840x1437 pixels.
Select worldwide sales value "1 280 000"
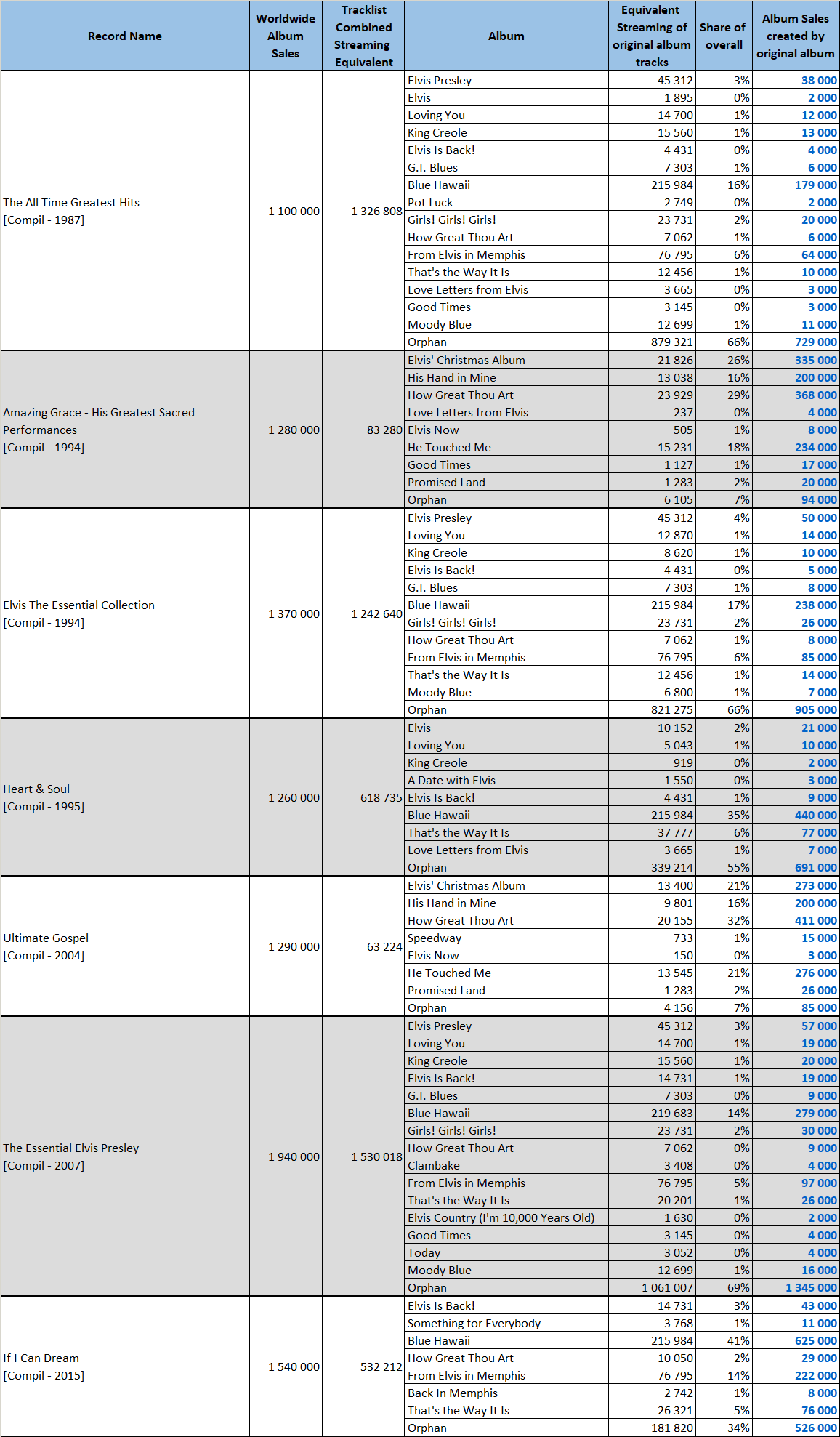[294, 430]
